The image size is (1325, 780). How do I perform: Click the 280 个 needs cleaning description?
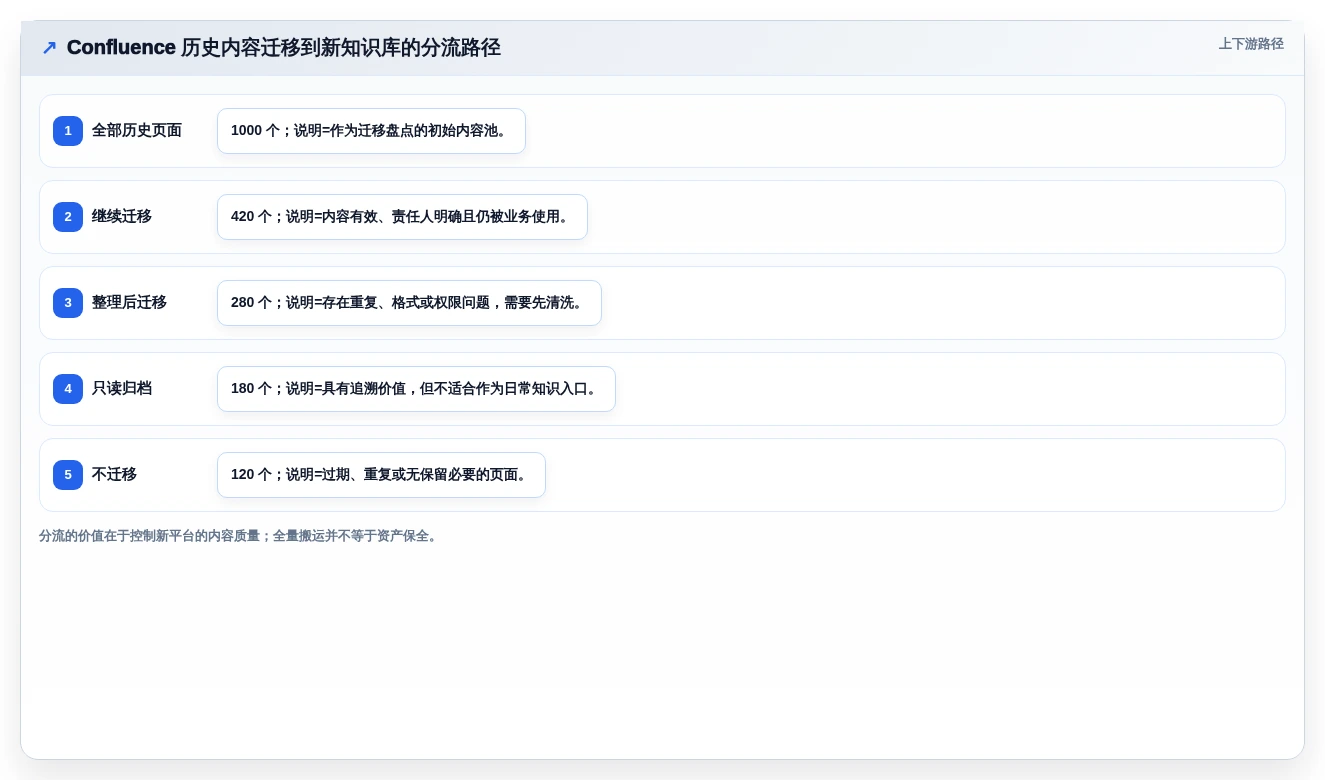click(x=409, y=303)
